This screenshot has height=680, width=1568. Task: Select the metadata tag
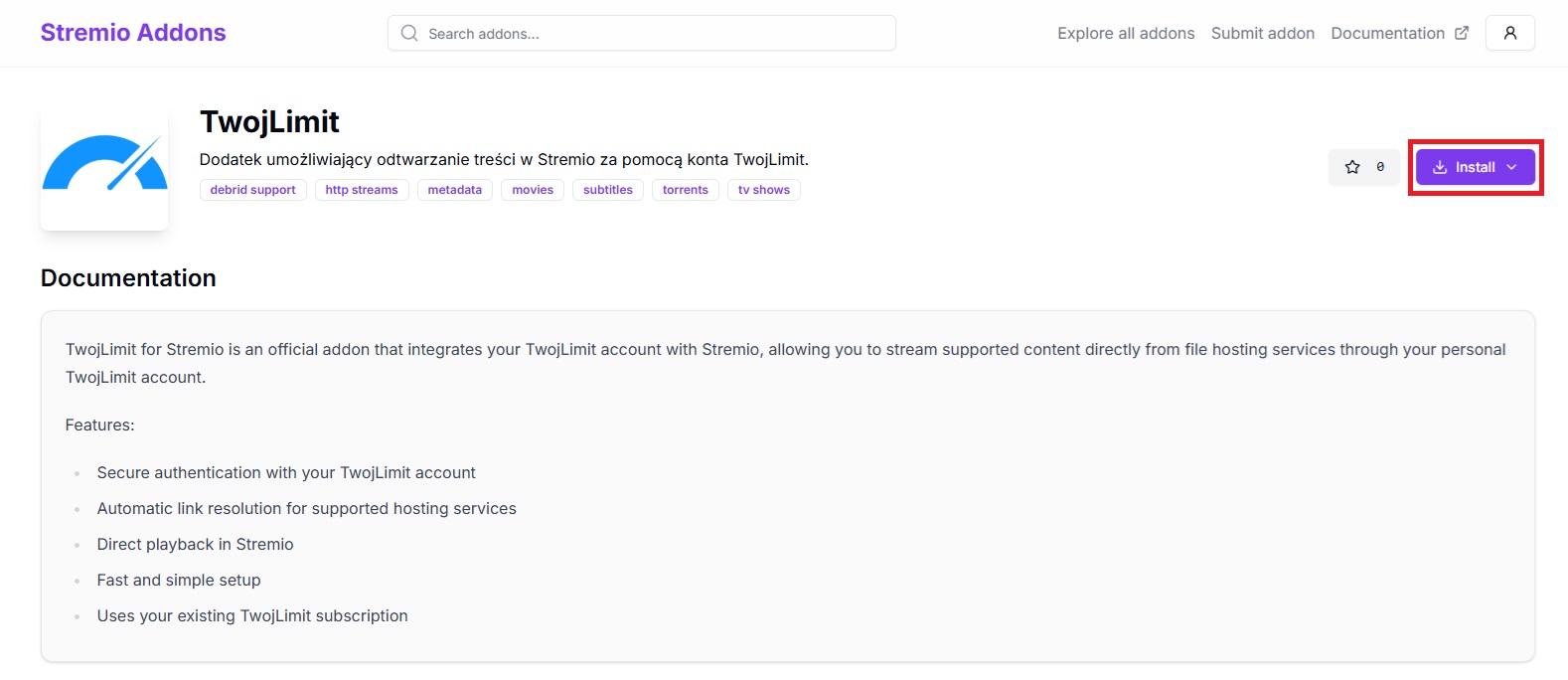455,190
